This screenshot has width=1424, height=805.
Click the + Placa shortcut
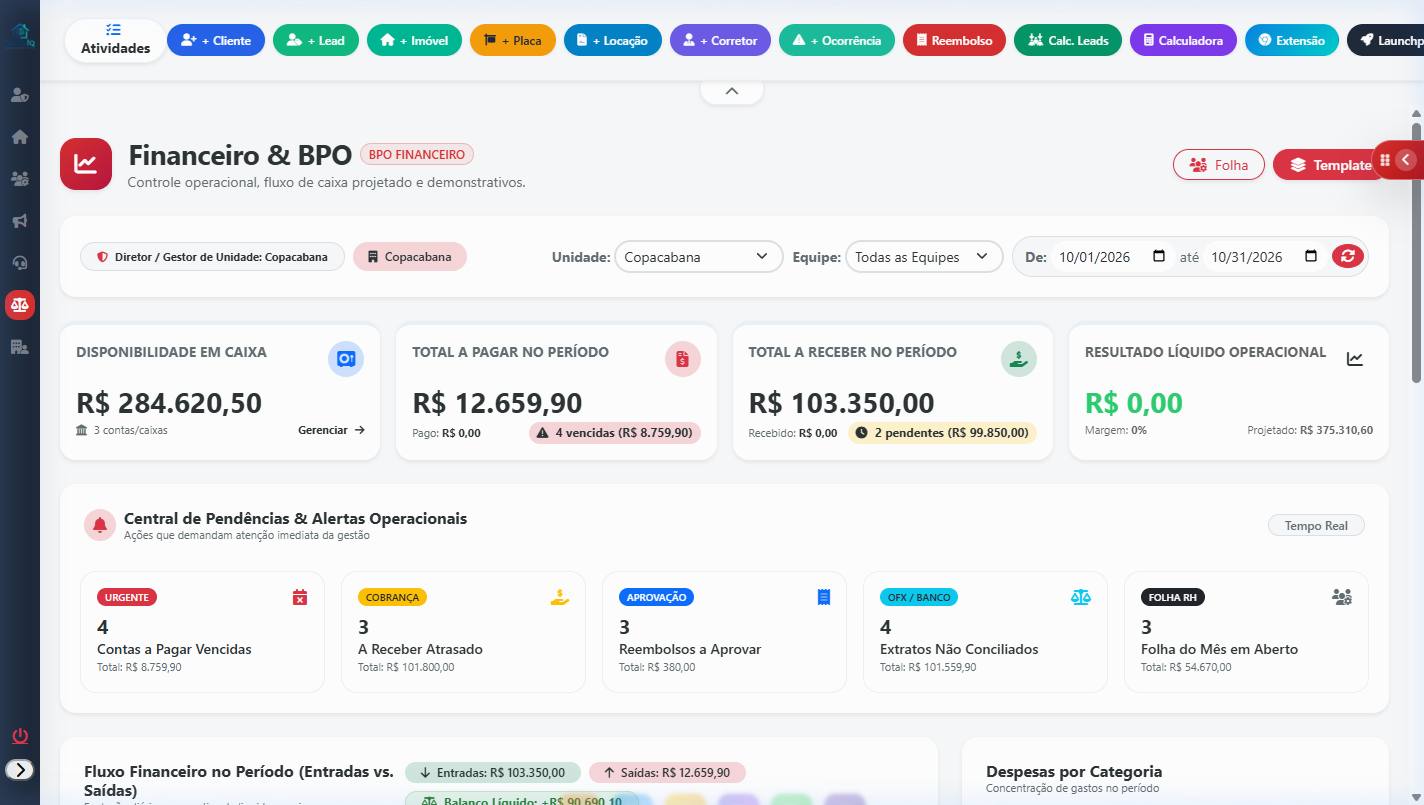pyautogui.click(x=513, y=41)
